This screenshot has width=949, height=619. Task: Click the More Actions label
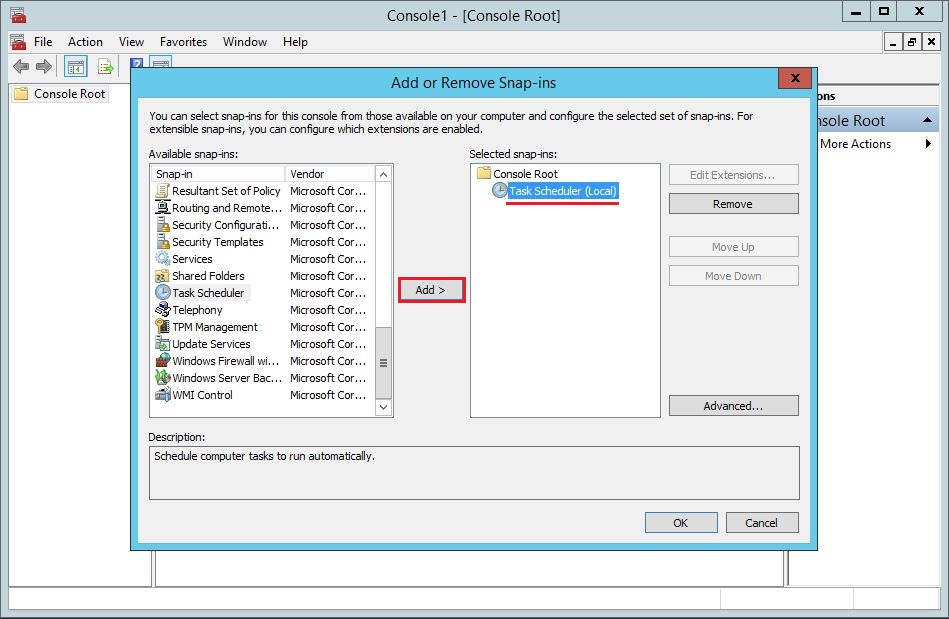click(x=855, y=144)
